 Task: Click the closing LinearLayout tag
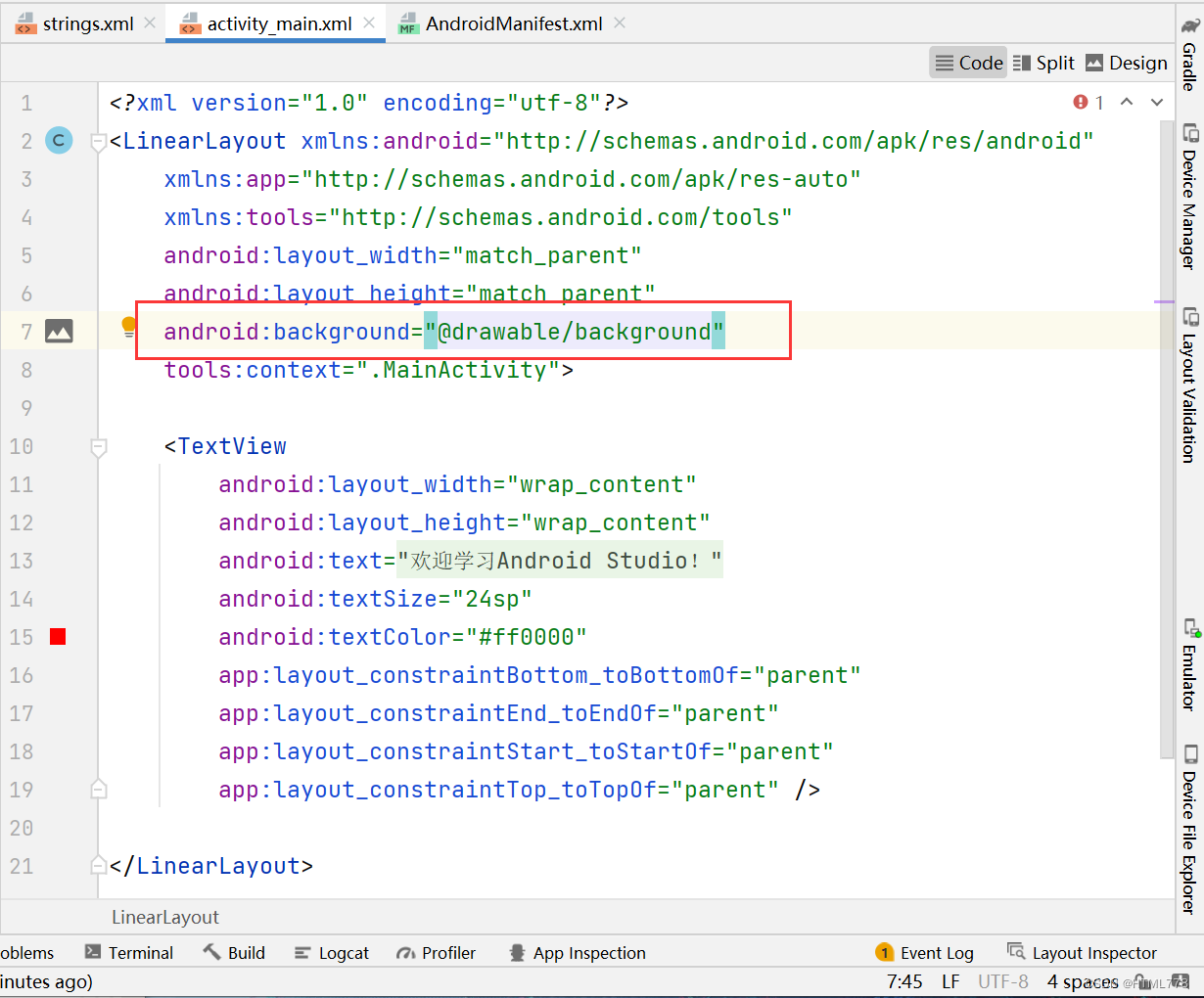(x=211, y=866)
